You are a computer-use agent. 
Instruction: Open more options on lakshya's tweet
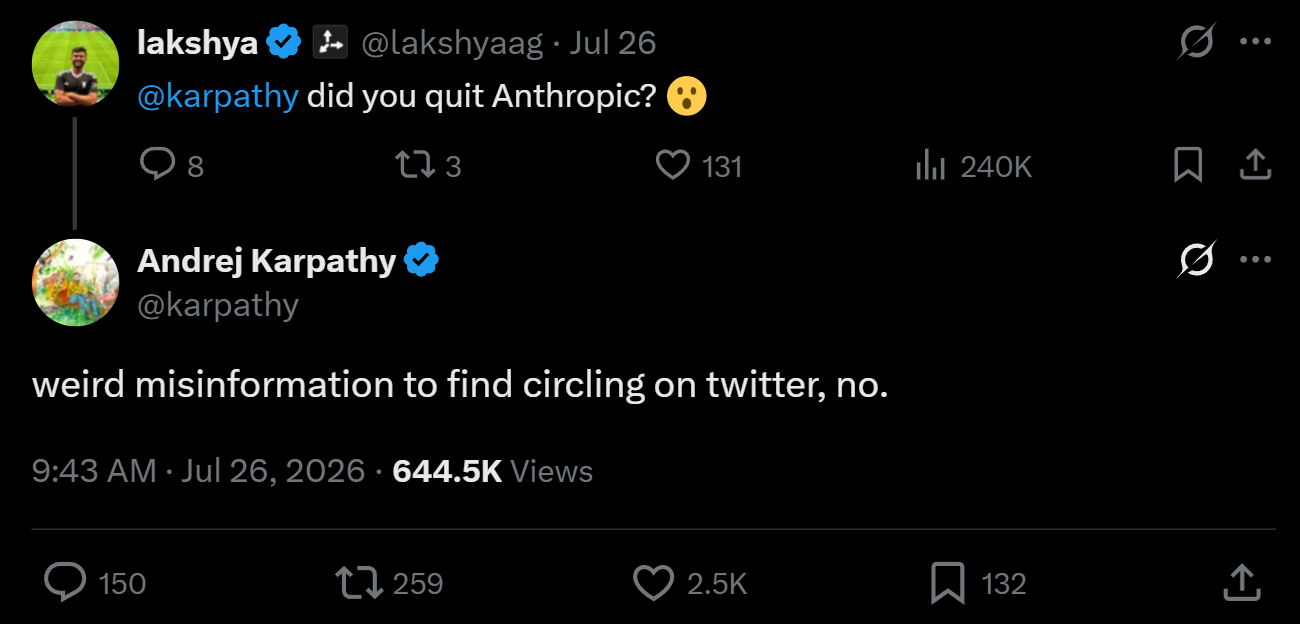pos(1255,42)
